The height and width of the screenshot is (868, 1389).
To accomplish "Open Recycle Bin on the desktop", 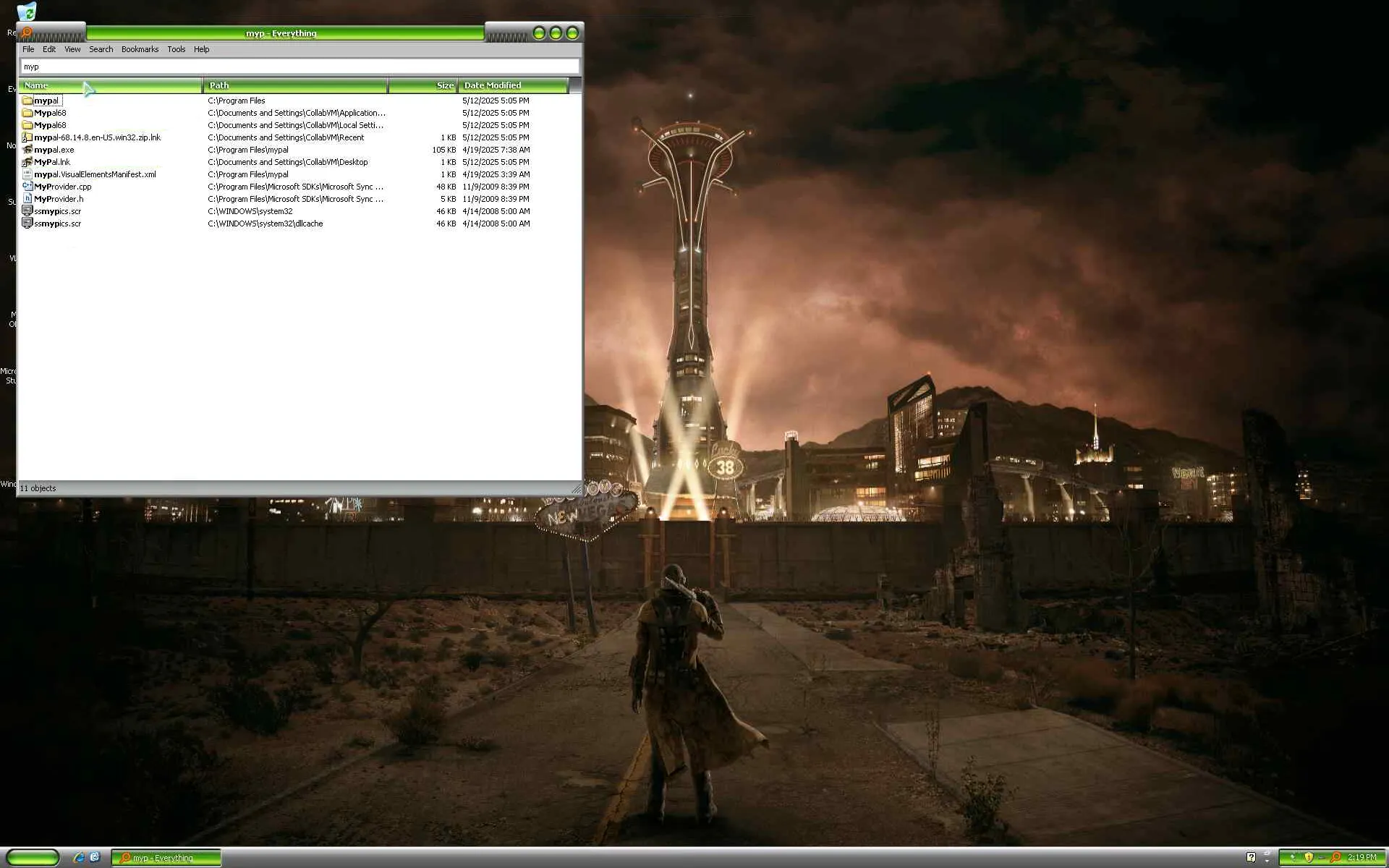I will tap(26, 11).
